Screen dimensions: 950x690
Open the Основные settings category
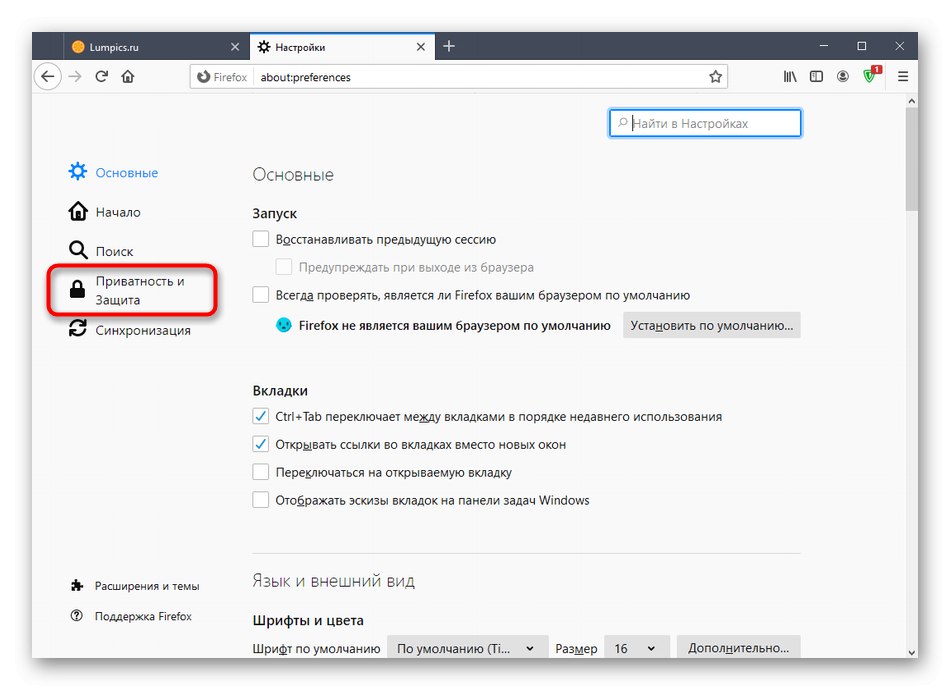pyautogui.click(x=113, y=173)
